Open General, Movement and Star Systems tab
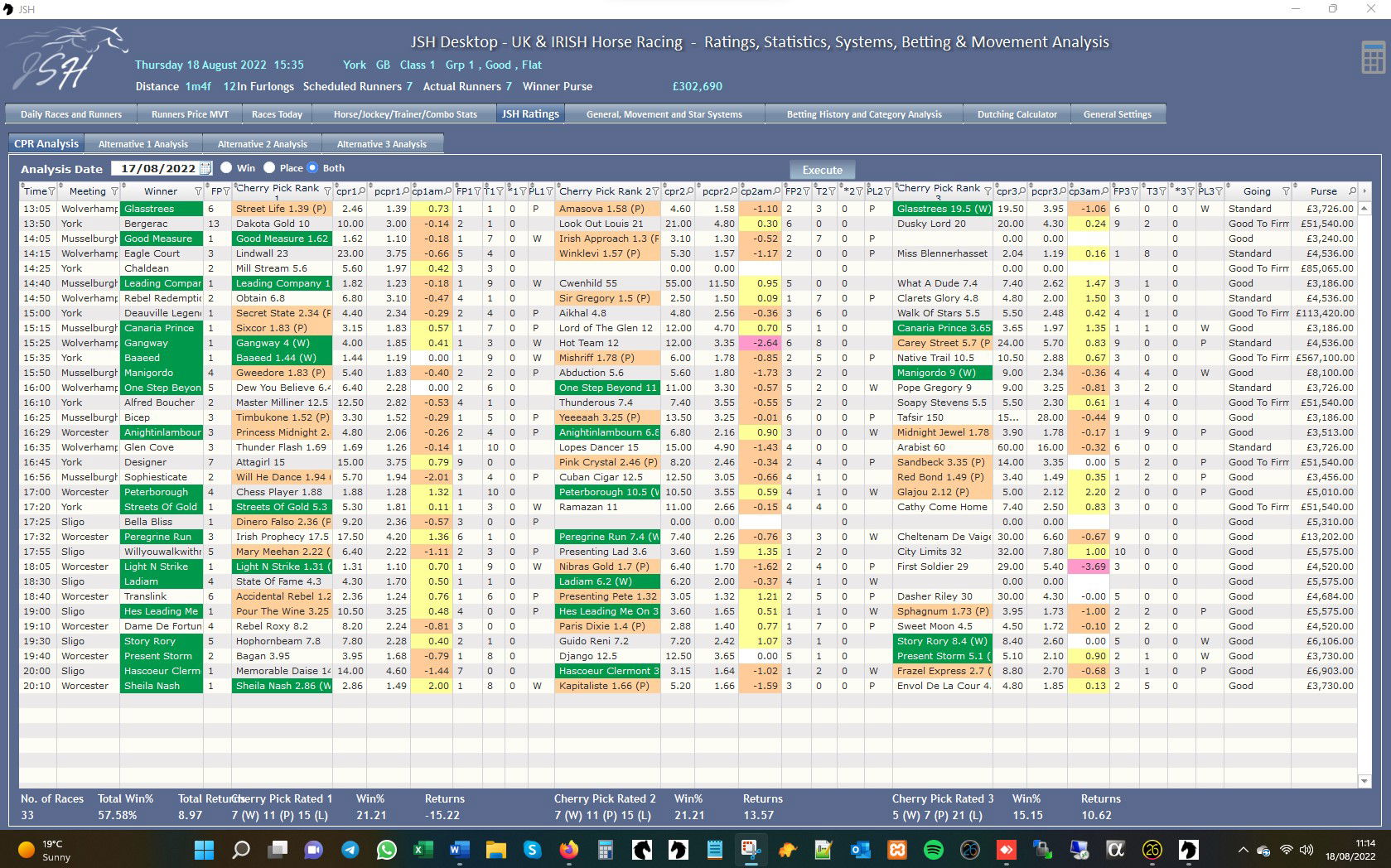The image size is (1391, 868). (x=664, y=114)
